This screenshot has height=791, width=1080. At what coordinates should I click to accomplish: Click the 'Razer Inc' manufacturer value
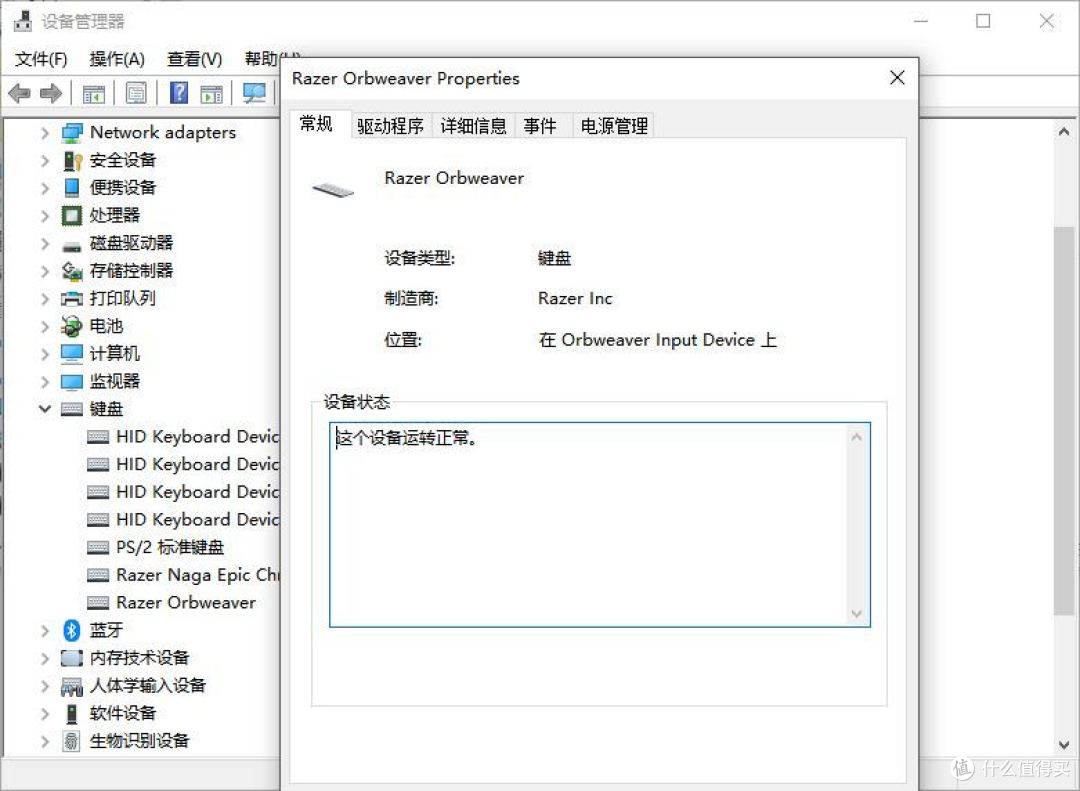[x=575, y=298]
